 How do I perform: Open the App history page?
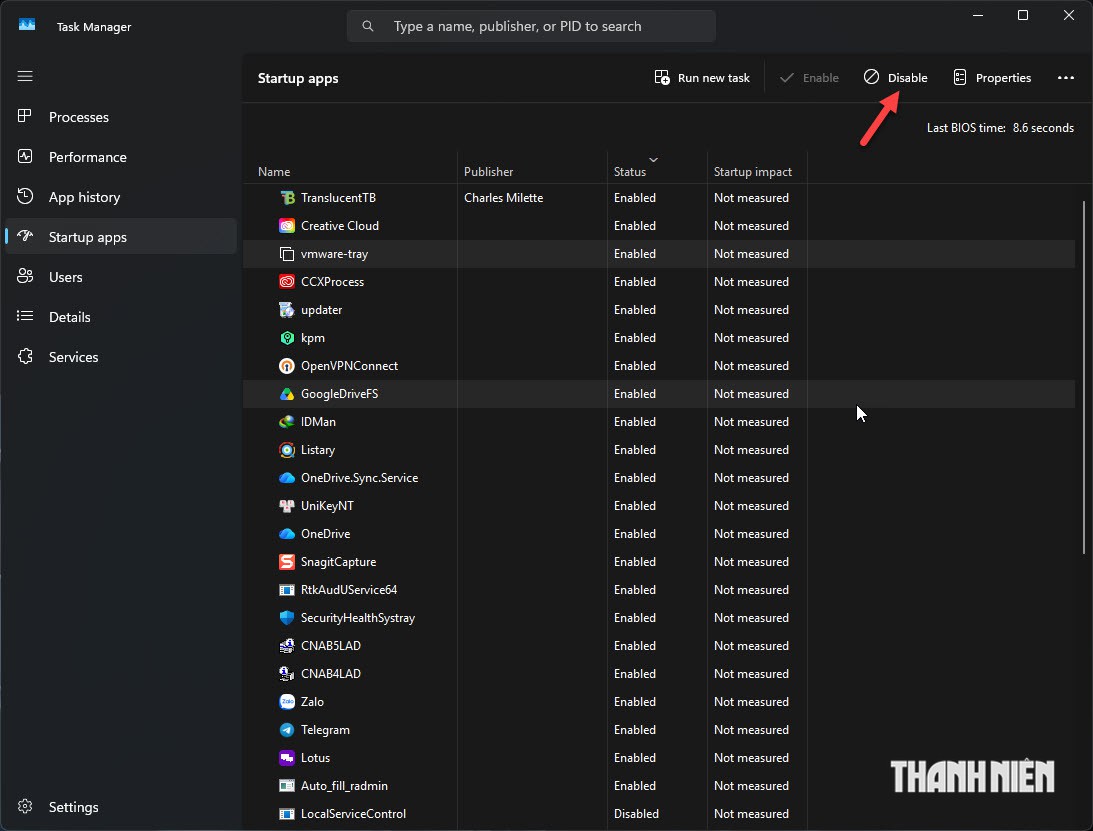tap(121, 197)
